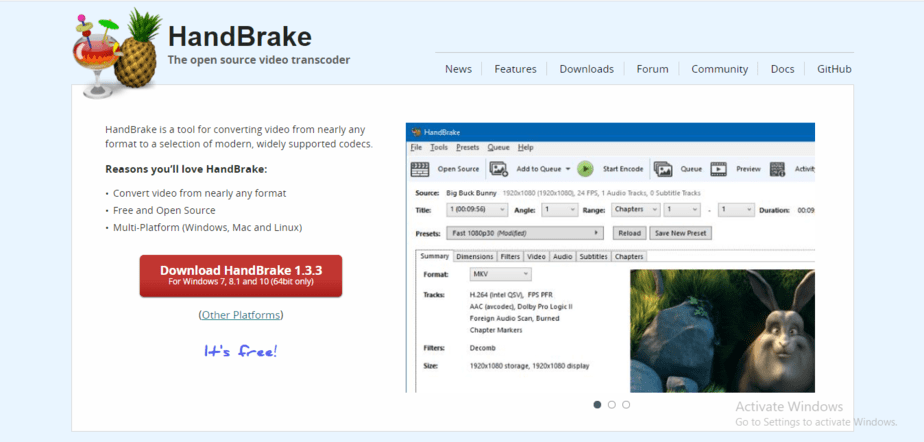The image size is (924, 442).
Task: Open the Range dropdown set to Chapters
Action: point(634,210)
